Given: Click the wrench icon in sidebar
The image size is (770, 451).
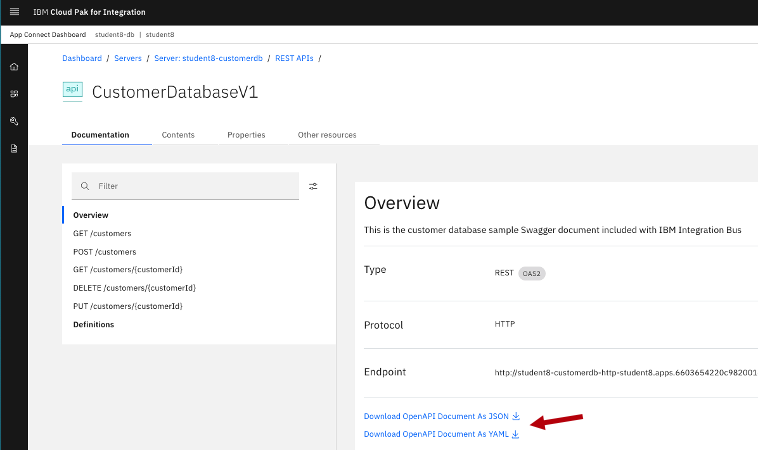Looking at the screenshot, I should 14,121.
